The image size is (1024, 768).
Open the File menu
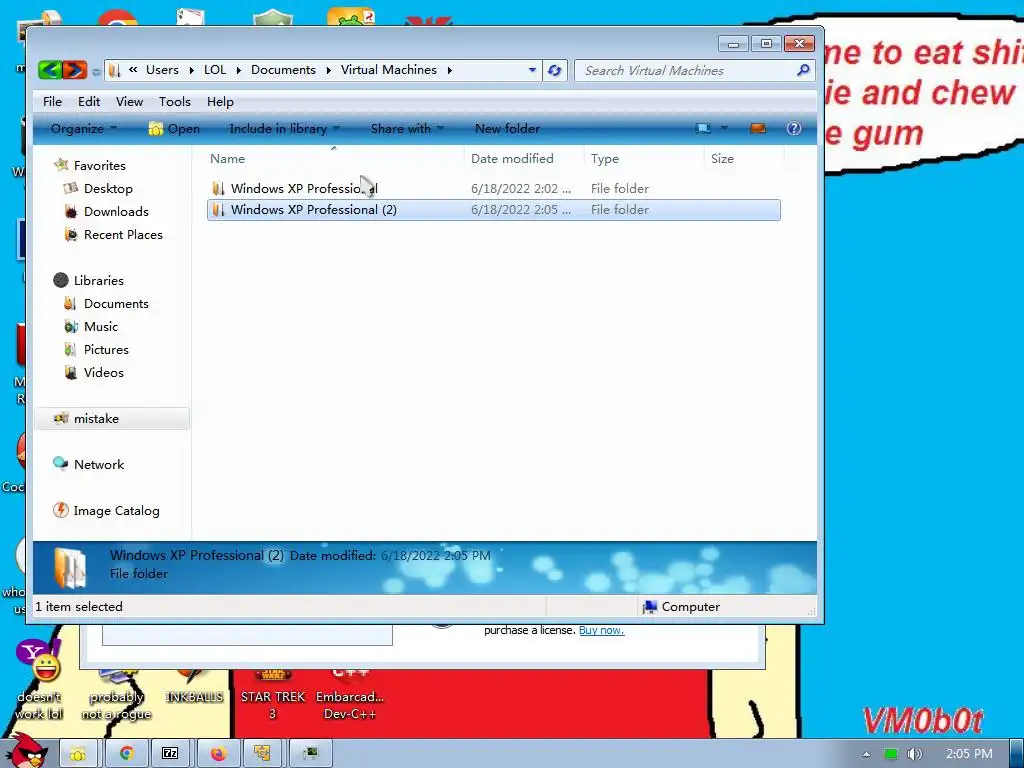tap(52, 102)
